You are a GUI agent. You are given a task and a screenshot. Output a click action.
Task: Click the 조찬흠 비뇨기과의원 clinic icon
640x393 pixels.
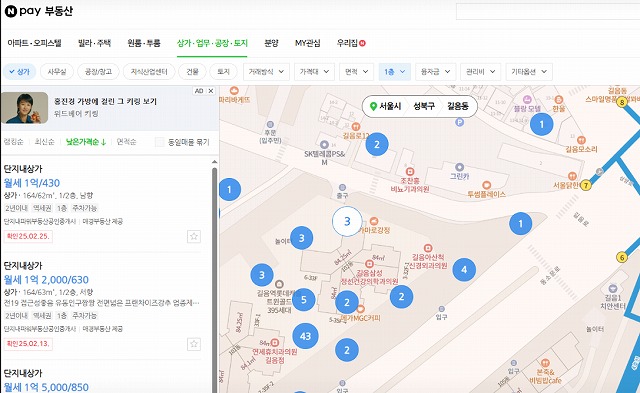point(410,171)
